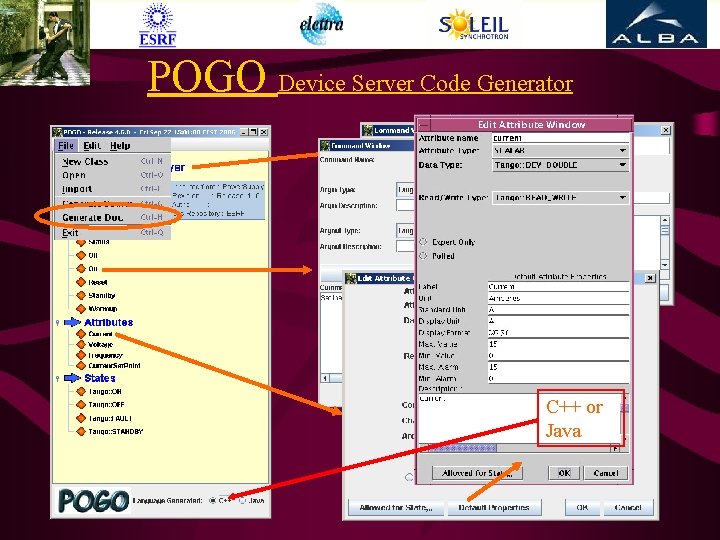Click the POGO logo in the bottom bar
This screenshot has width=720, height=540.
tap(94, 501)
